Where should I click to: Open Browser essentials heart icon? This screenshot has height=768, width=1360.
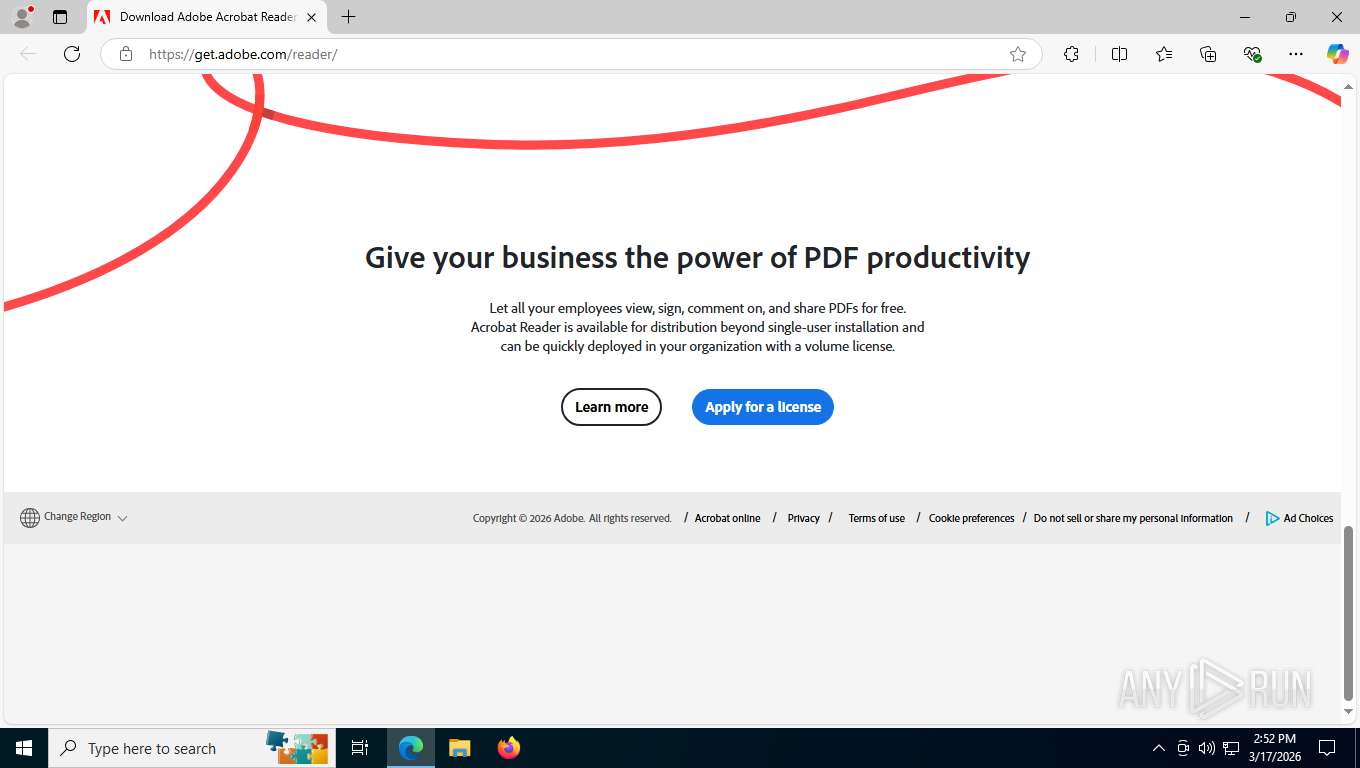[1252, 54]
